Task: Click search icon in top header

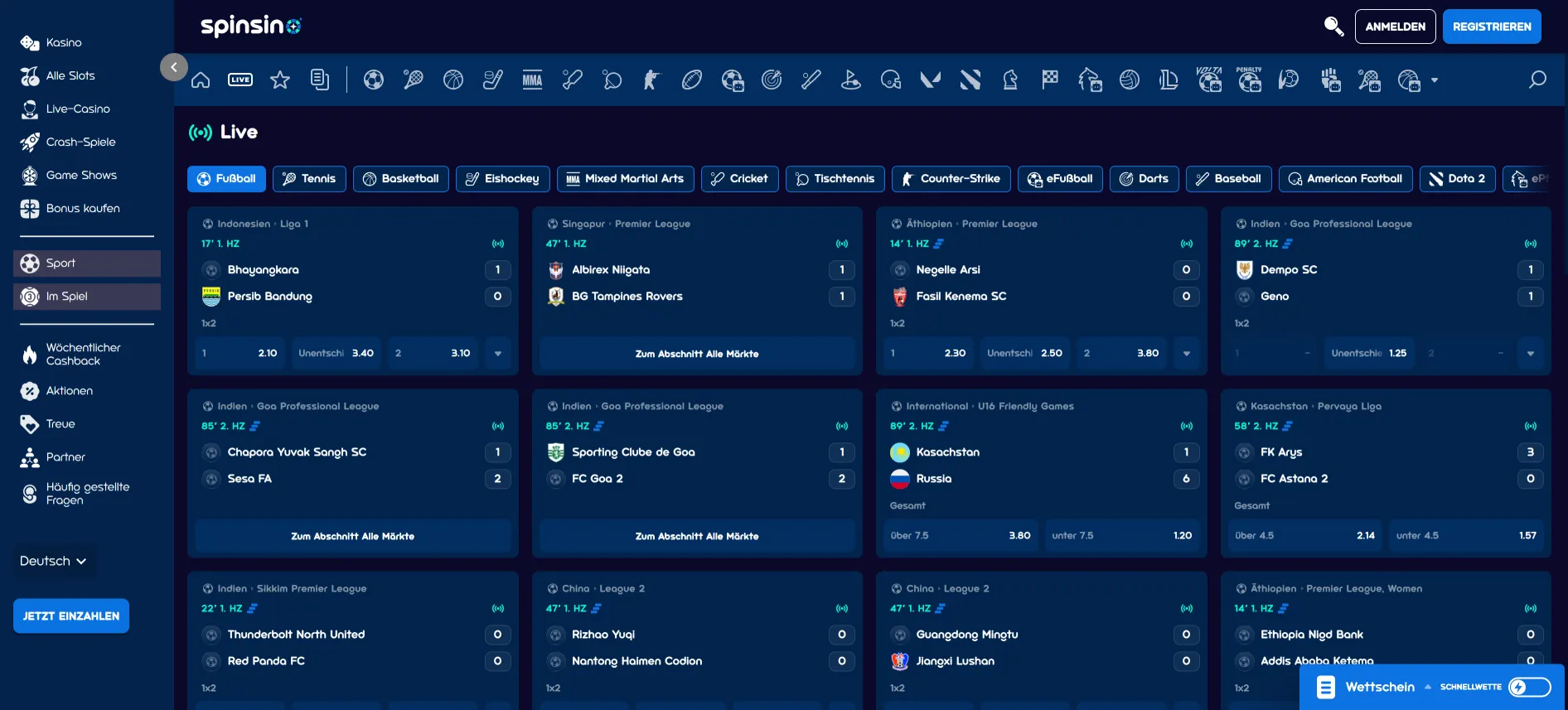Action: [x=1333, y=27]
